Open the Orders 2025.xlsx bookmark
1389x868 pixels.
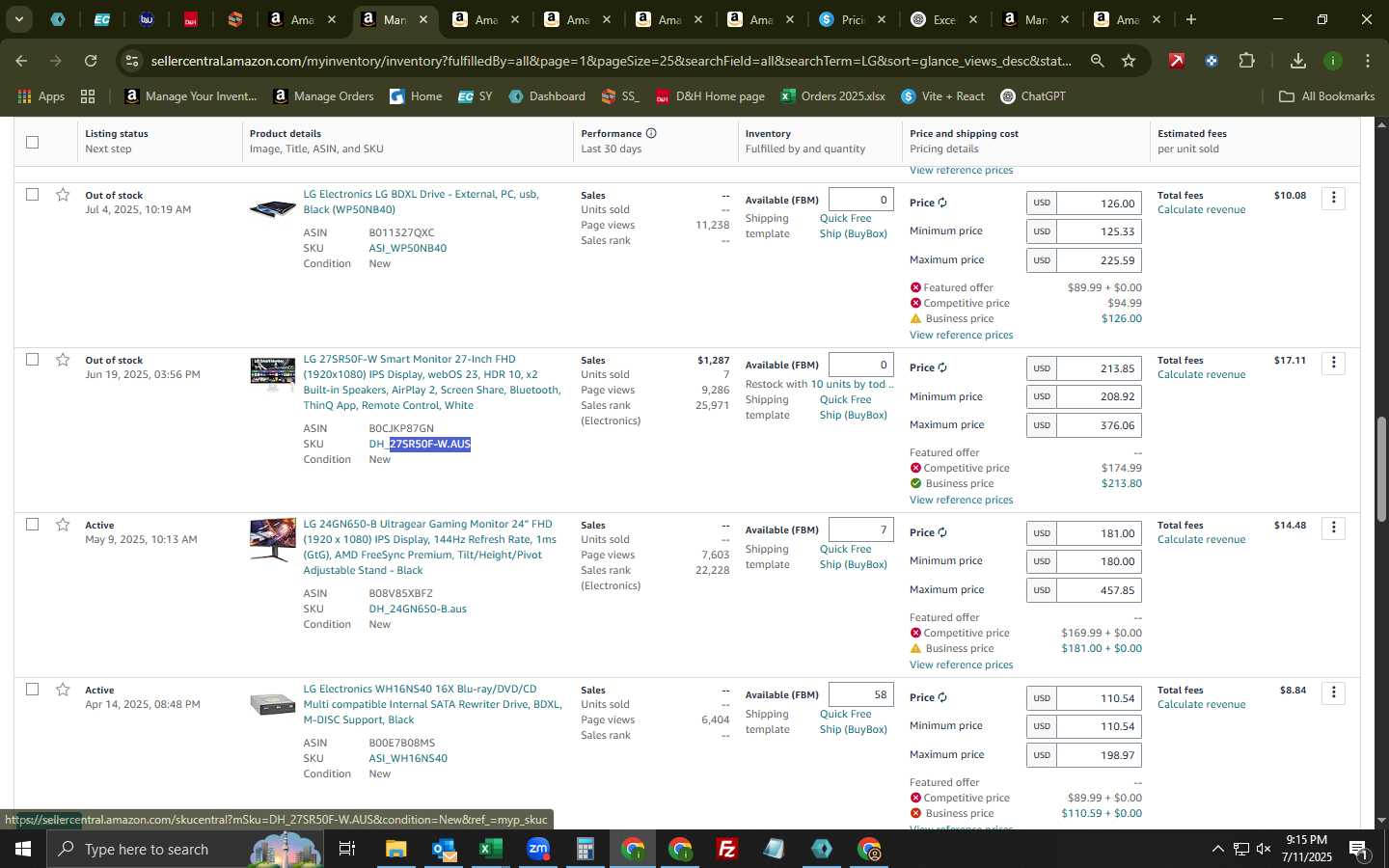[x=832, y=96]
